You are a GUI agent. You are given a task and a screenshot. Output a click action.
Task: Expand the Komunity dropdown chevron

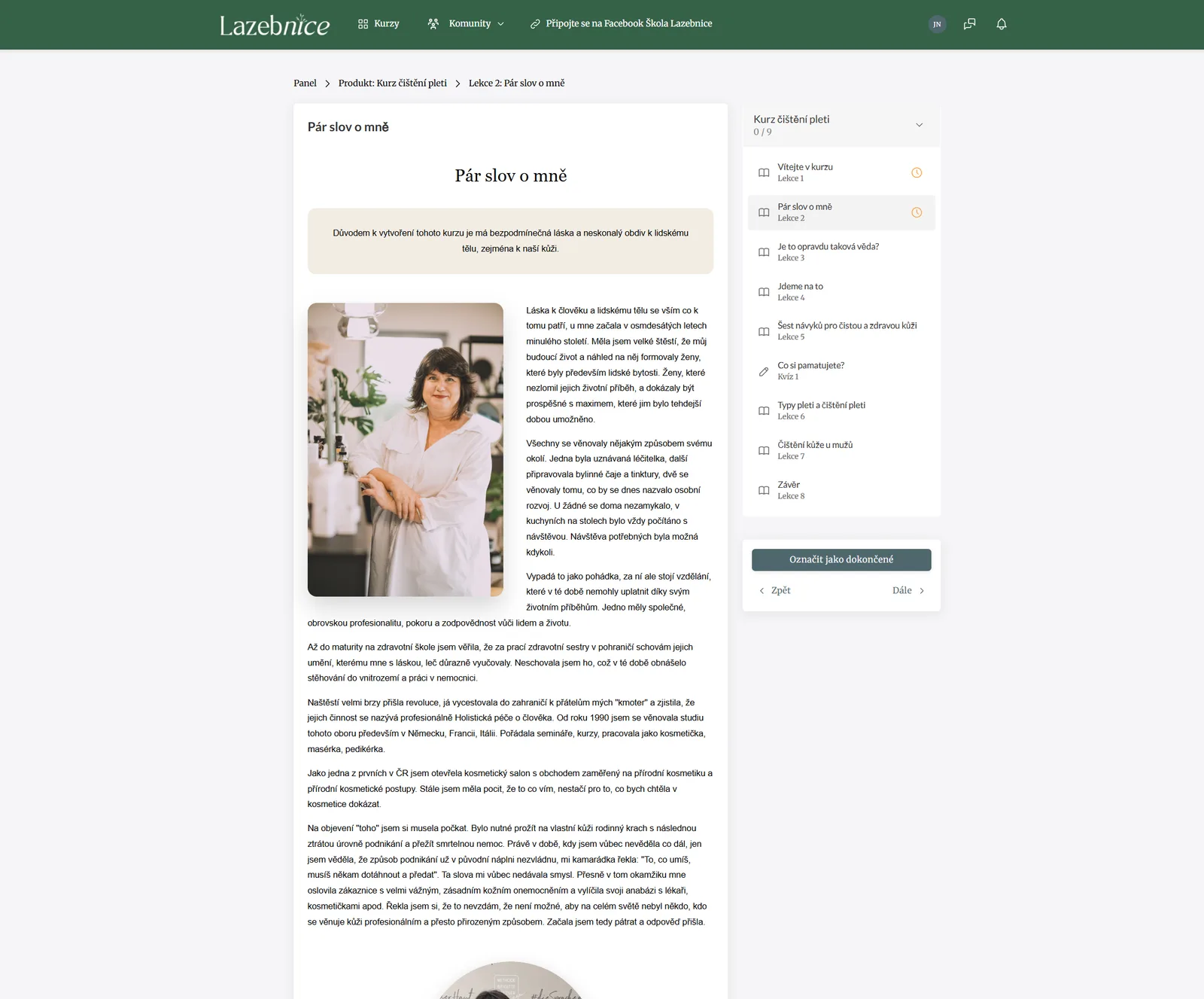[500, 24]
